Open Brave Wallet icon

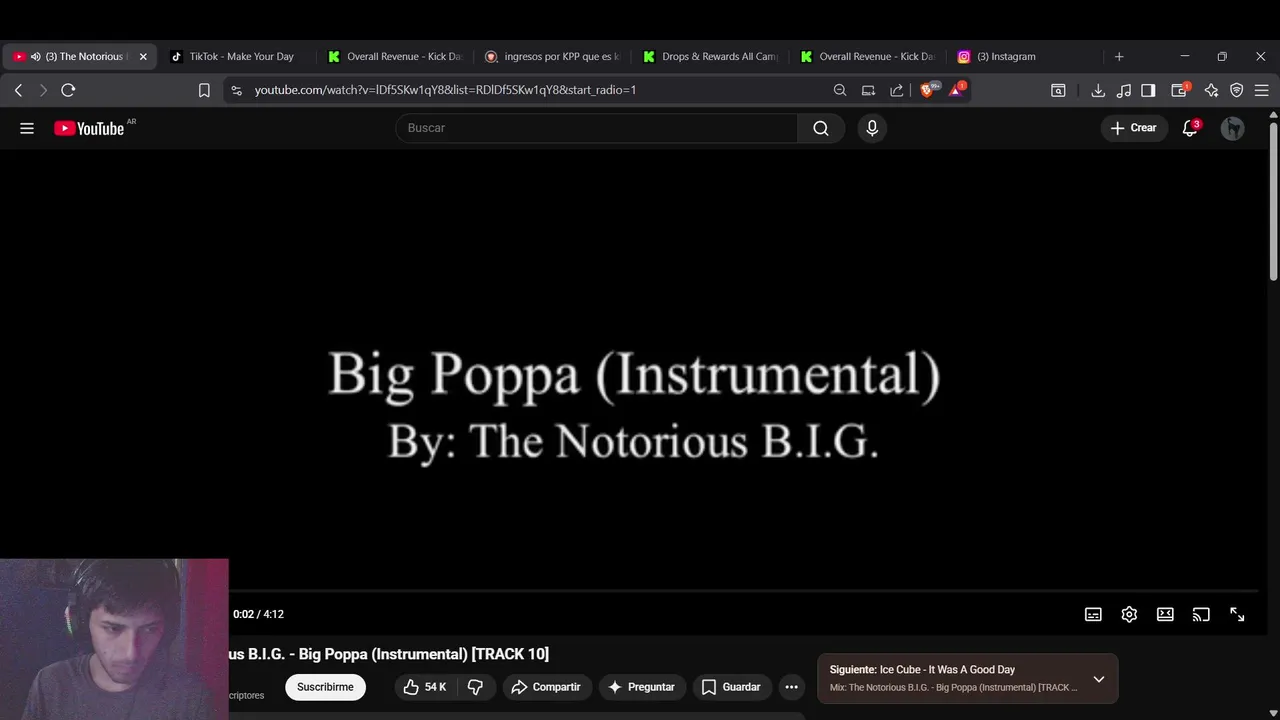[1180, 90]
